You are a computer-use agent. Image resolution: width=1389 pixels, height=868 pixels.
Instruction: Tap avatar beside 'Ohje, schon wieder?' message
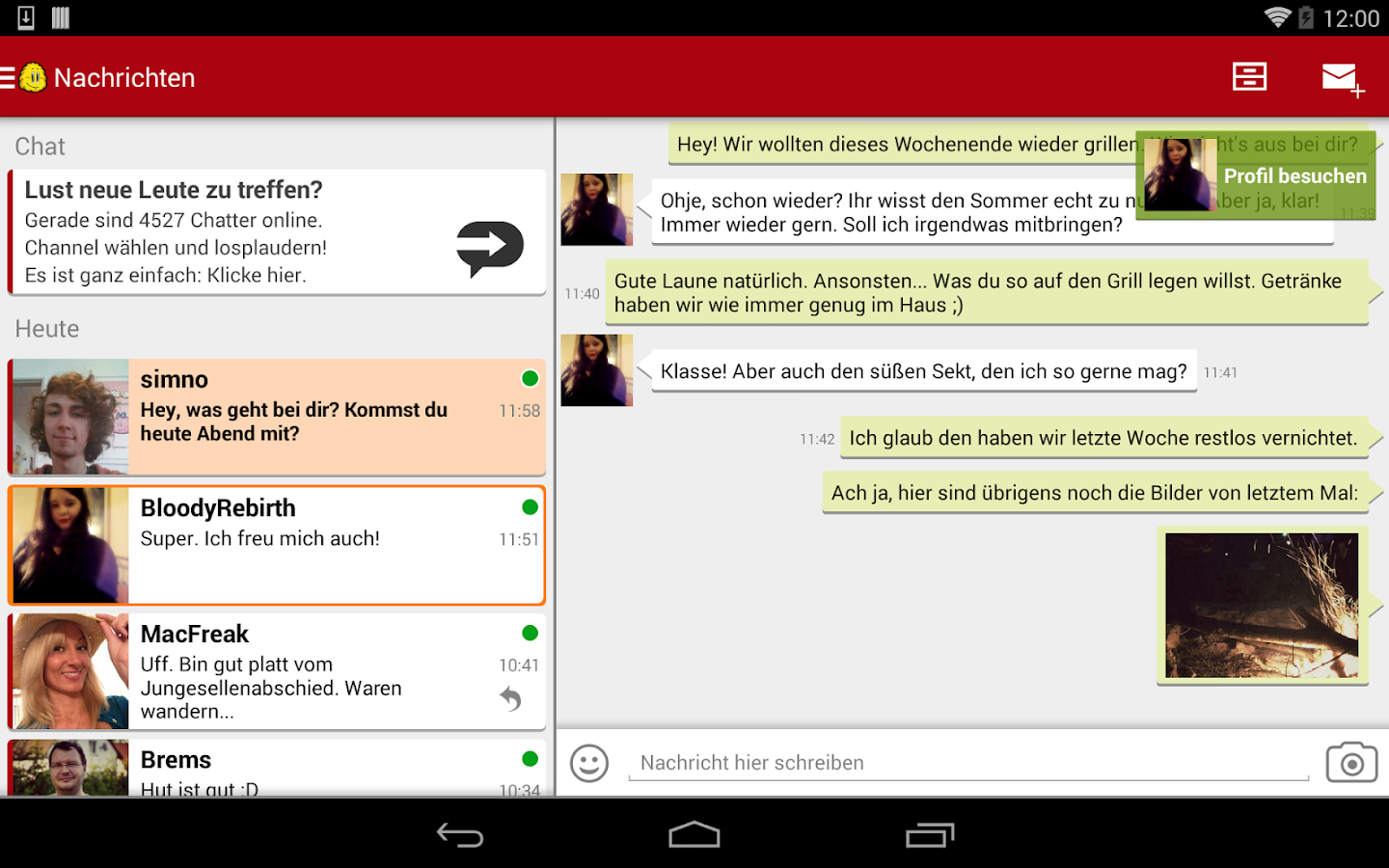(x=597, y=209)
